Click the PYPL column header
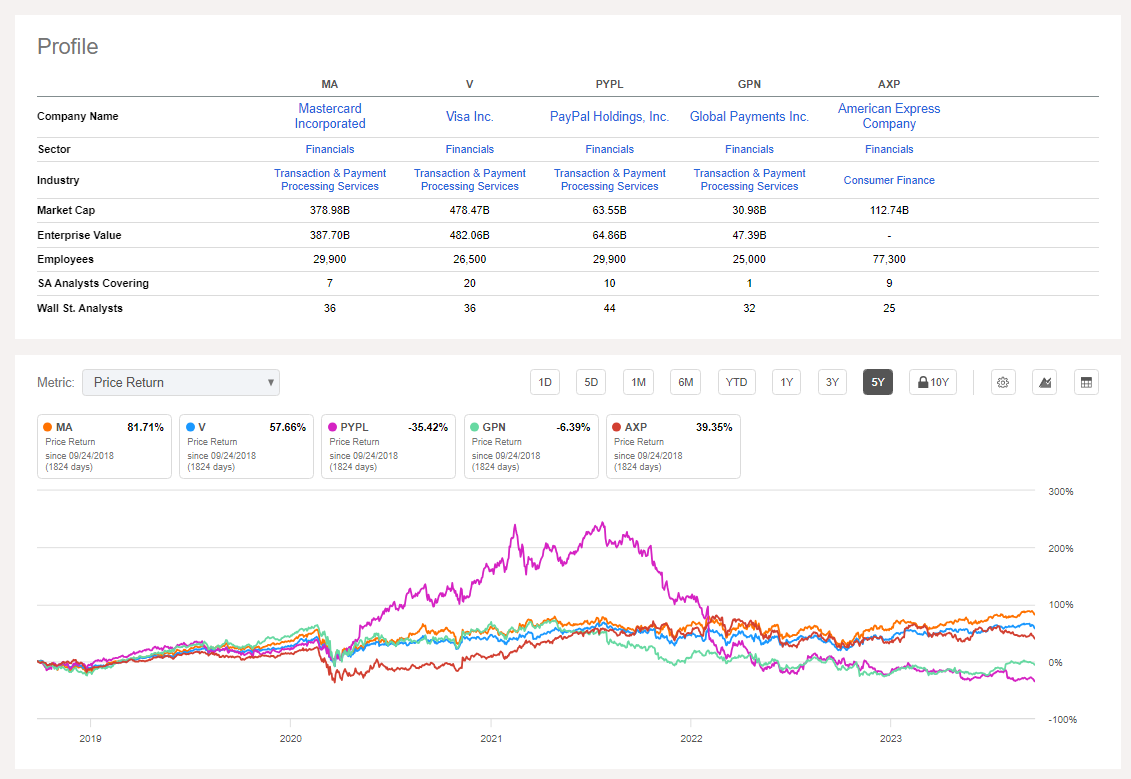 coord(609,84)
